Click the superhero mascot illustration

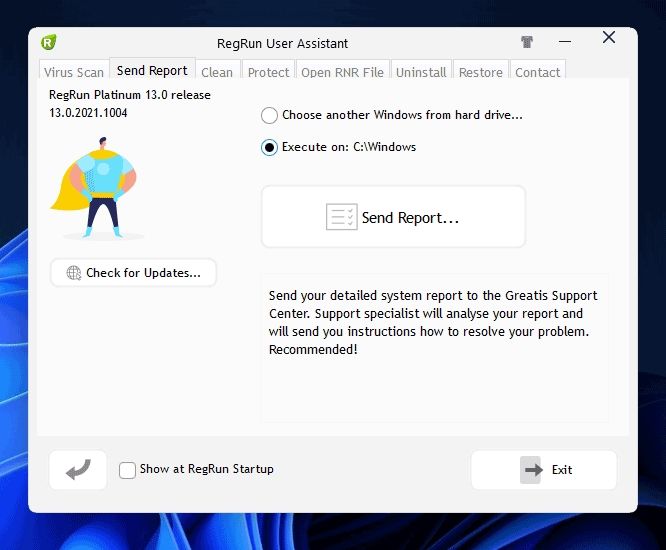(96, 188)
